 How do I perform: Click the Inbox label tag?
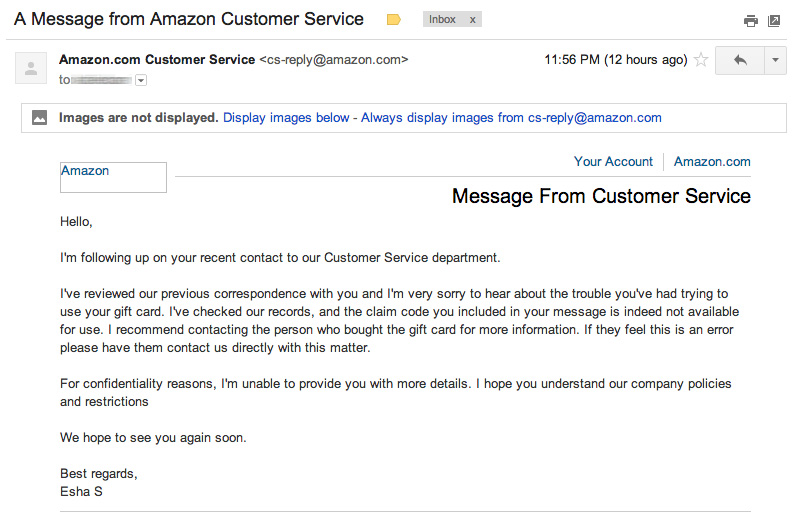point(442,19)
